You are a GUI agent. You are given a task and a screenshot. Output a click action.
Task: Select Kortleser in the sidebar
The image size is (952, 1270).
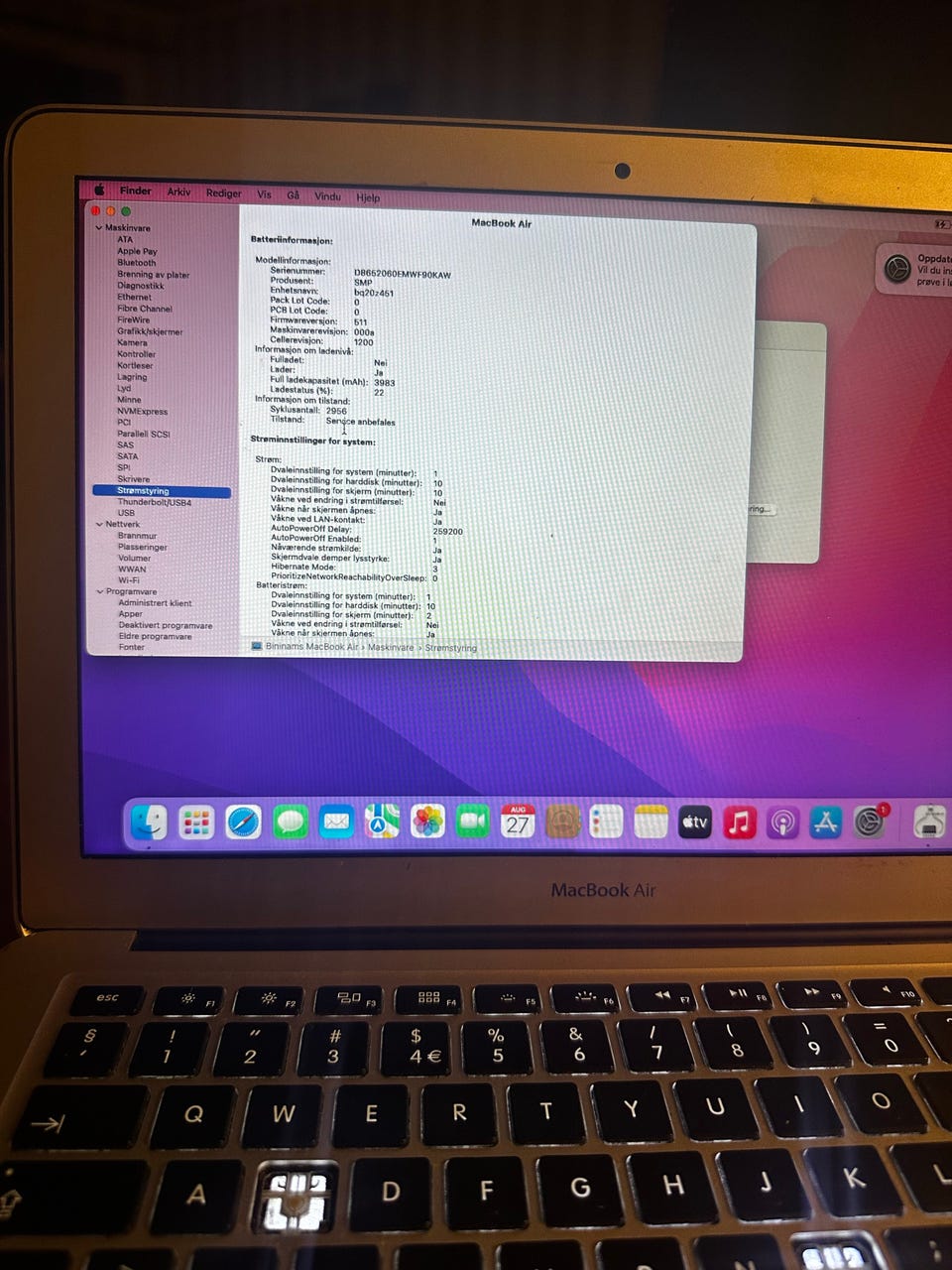[135, 365]
